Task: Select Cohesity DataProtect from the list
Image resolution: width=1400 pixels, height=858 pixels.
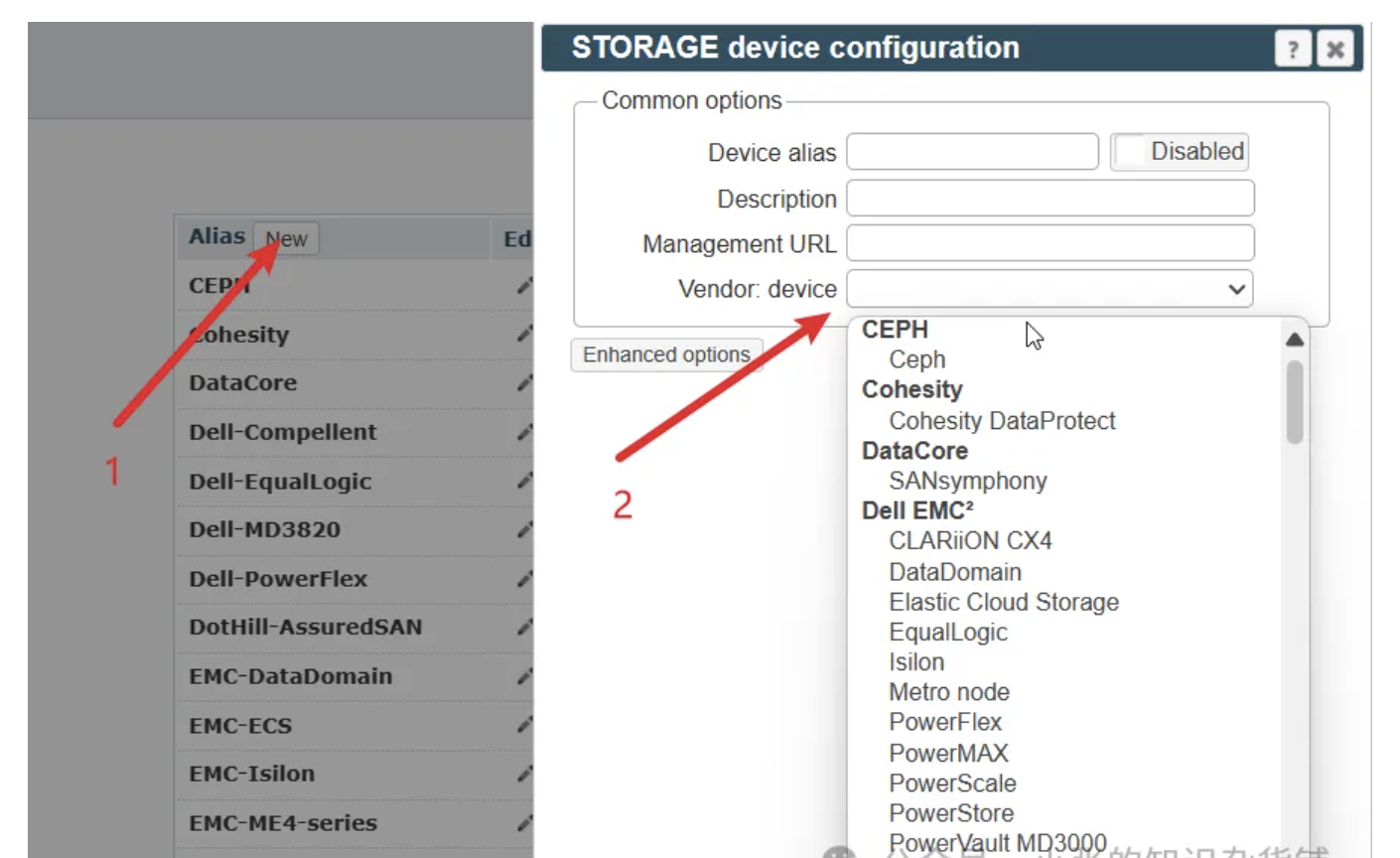Action: point(1002,421)
